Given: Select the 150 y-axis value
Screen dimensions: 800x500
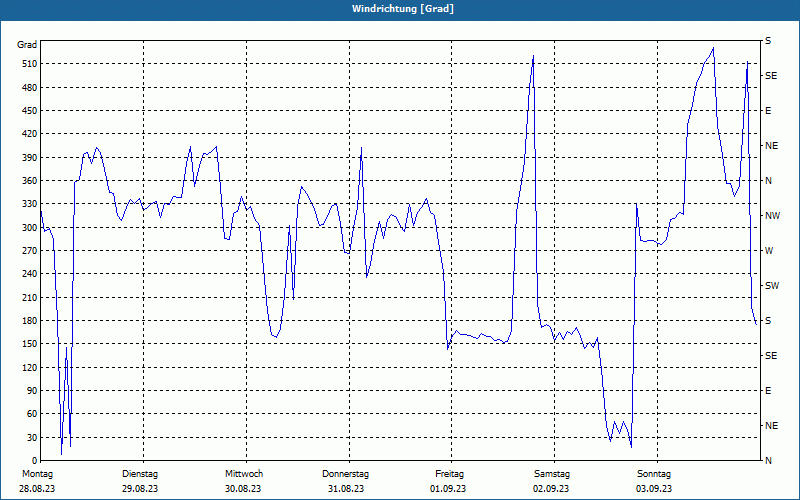Looking at the screenshot, I should [x=30, y=344].
